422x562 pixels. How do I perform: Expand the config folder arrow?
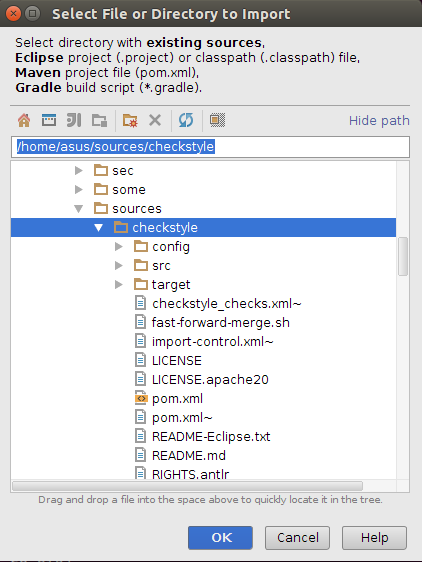tap(119, 247)
